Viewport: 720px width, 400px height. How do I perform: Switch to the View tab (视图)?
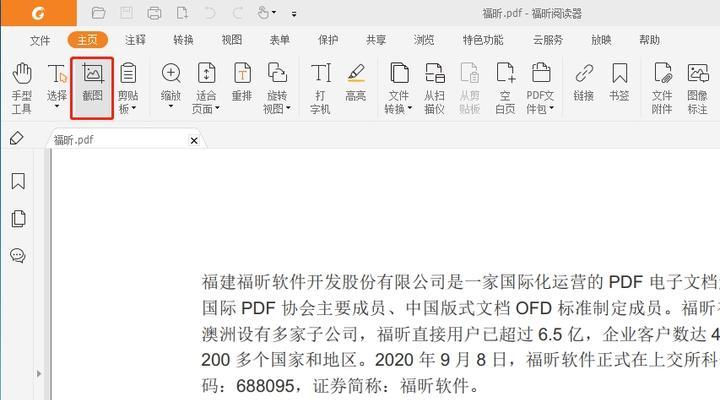[232, 40]
